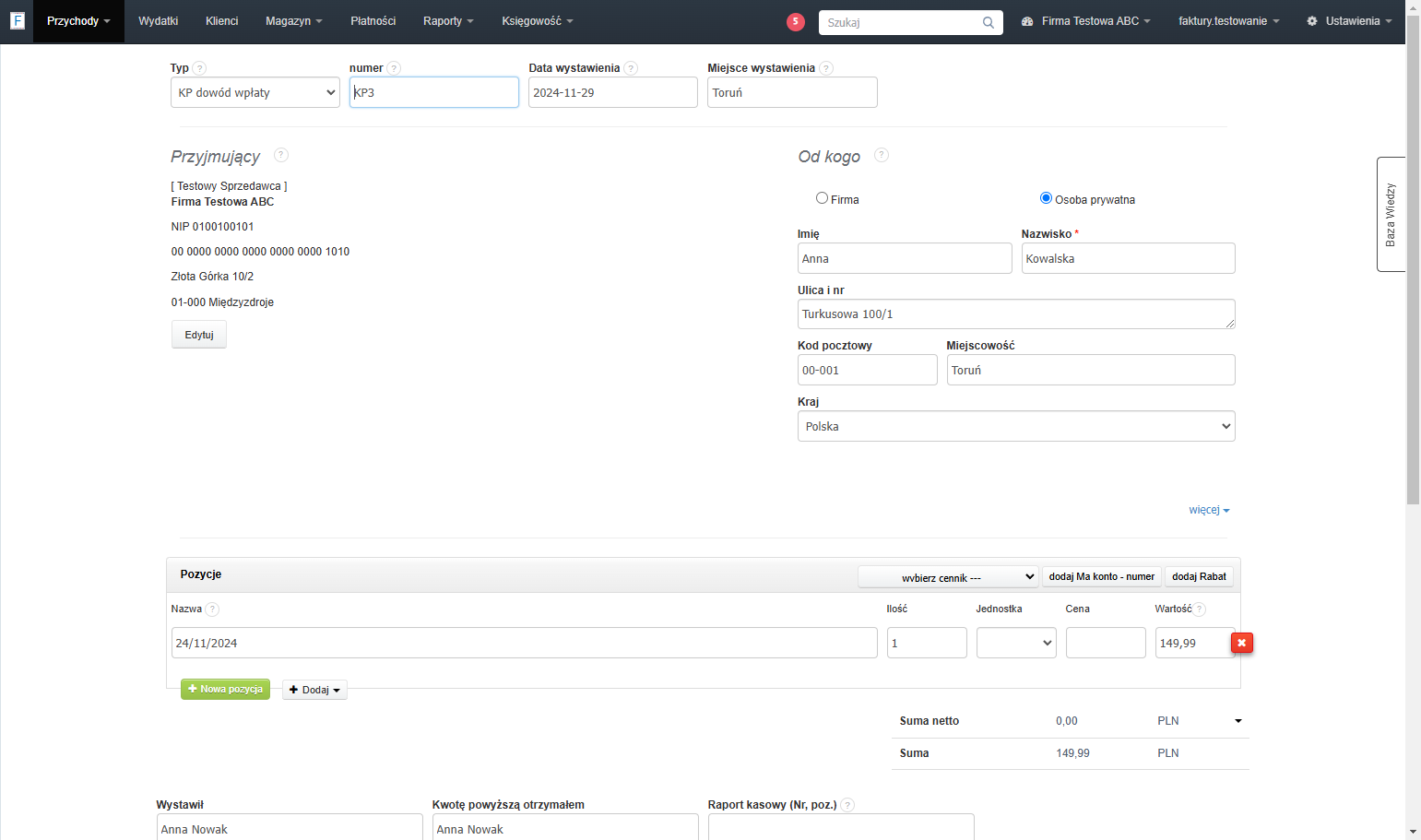Expand the Dodaj dropdown button
The width and height of the screenshot is (1421, 840).
(x=314, y=690)
